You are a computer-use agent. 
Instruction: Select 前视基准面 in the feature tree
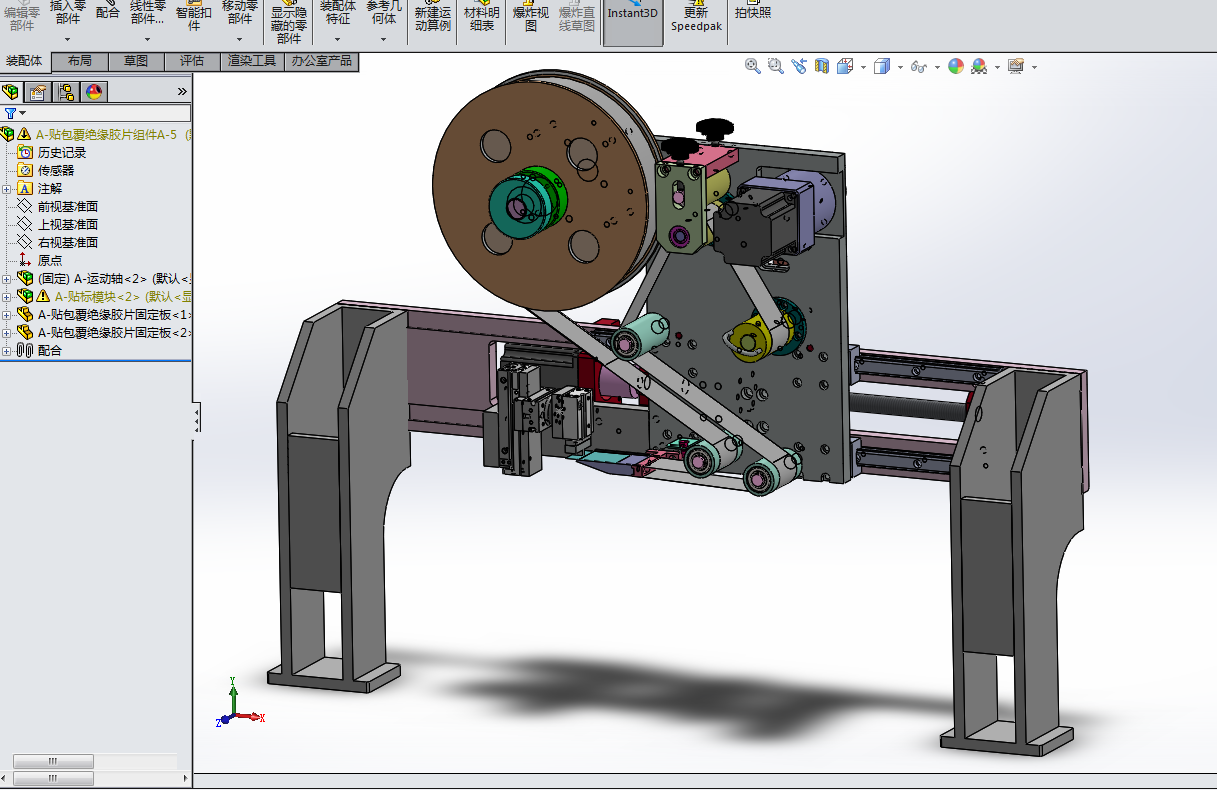tap(67, 207)
